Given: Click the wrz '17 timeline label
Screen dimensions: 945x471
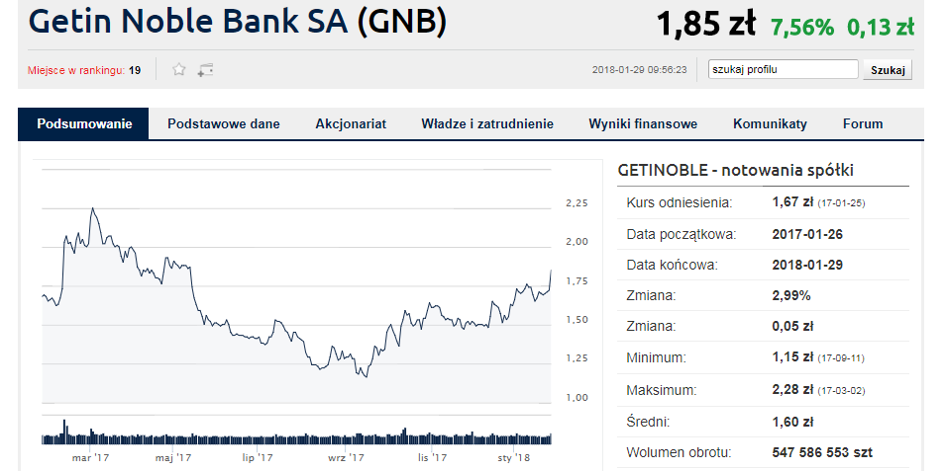Looking at the screenshot, I should 345,458.
